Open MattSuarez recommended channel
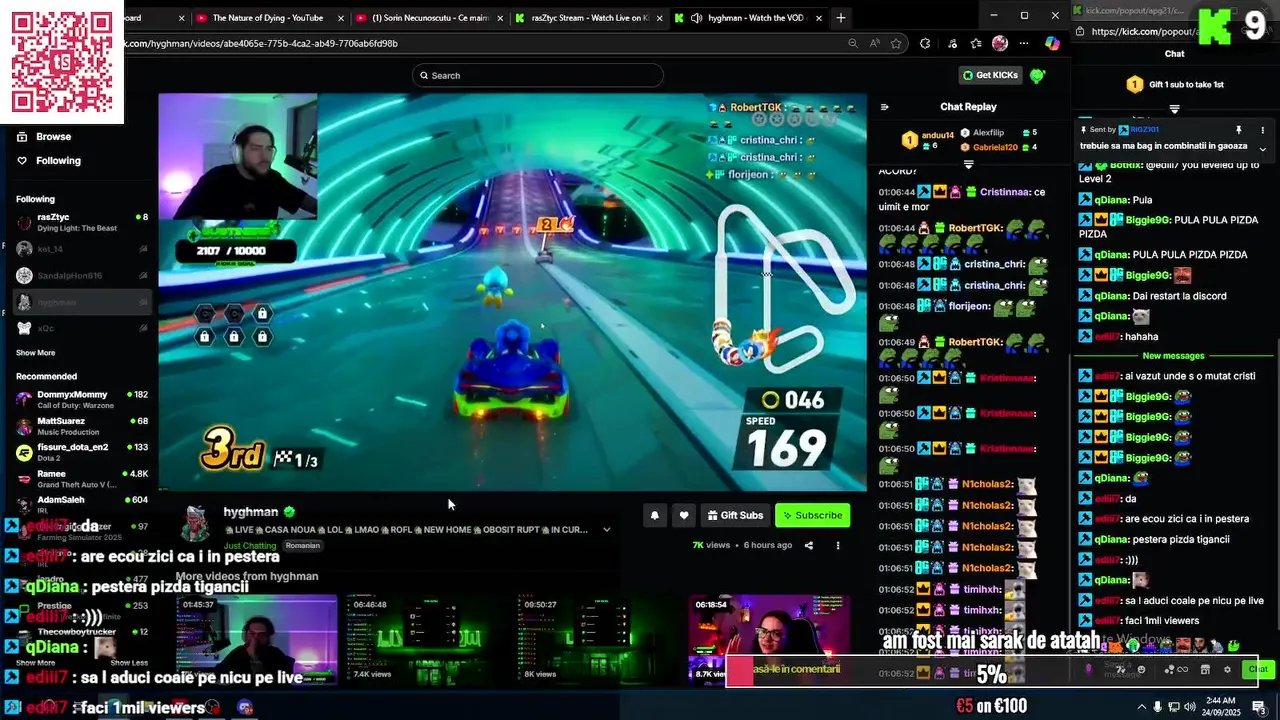Screen dimensions: 1280x720 [82, 426]
